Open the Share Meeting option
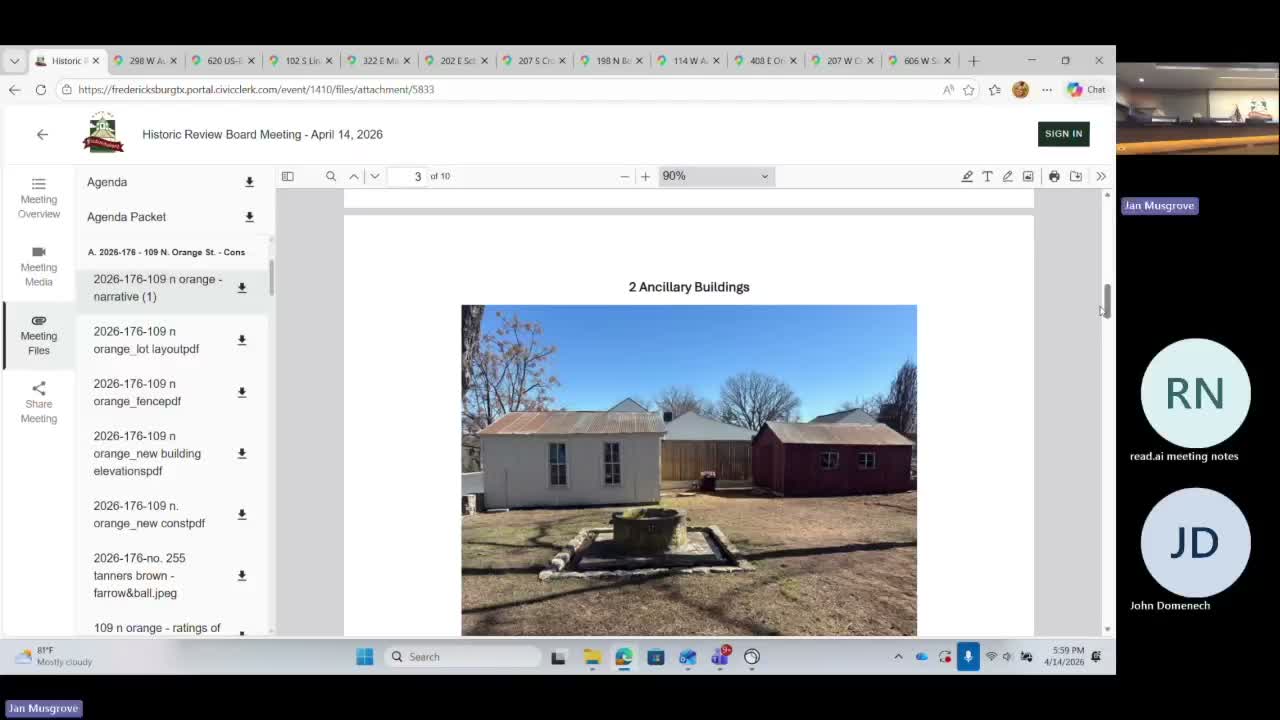The width and height of the screenshot is (1280, 720). 39,403
